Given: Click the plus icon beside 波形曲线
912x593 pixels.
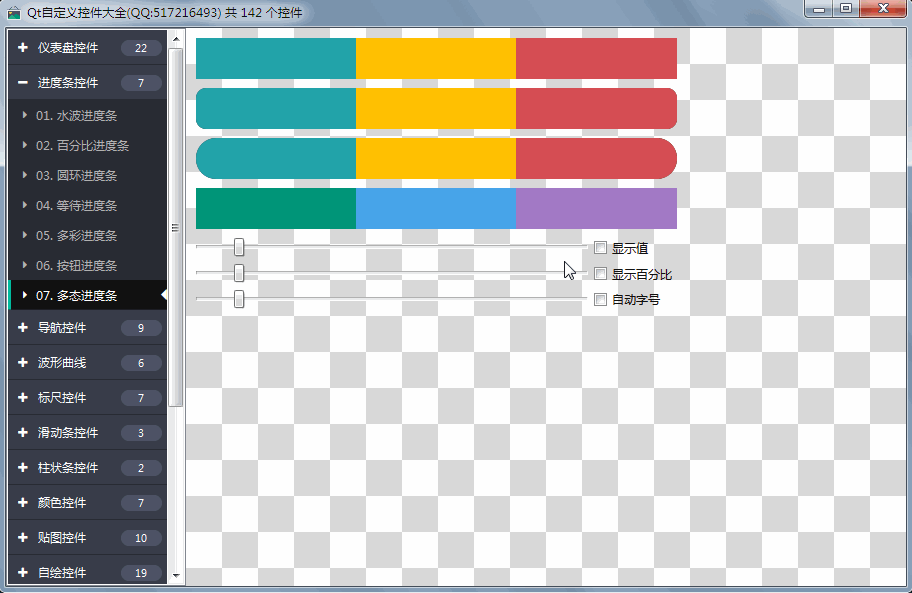Looking at the screenshot, I should coord(22,363).
